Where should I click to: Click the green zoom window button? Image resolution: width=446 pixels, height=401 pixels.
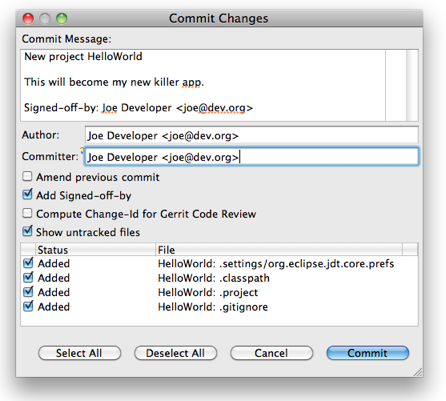tap(62, 18)
